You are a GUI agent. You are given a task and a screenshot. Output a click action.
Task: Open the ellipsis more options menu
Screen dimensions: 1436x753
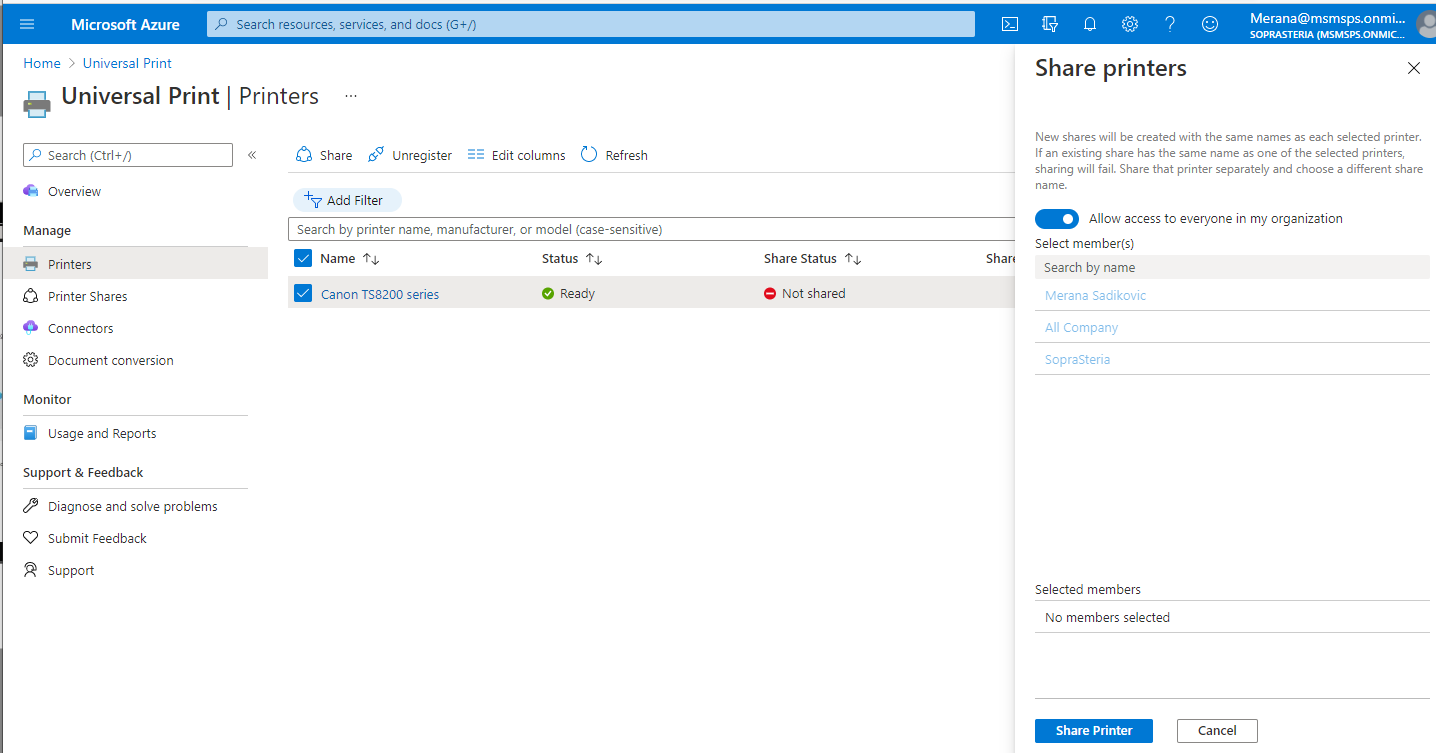[x=351, y=96]
